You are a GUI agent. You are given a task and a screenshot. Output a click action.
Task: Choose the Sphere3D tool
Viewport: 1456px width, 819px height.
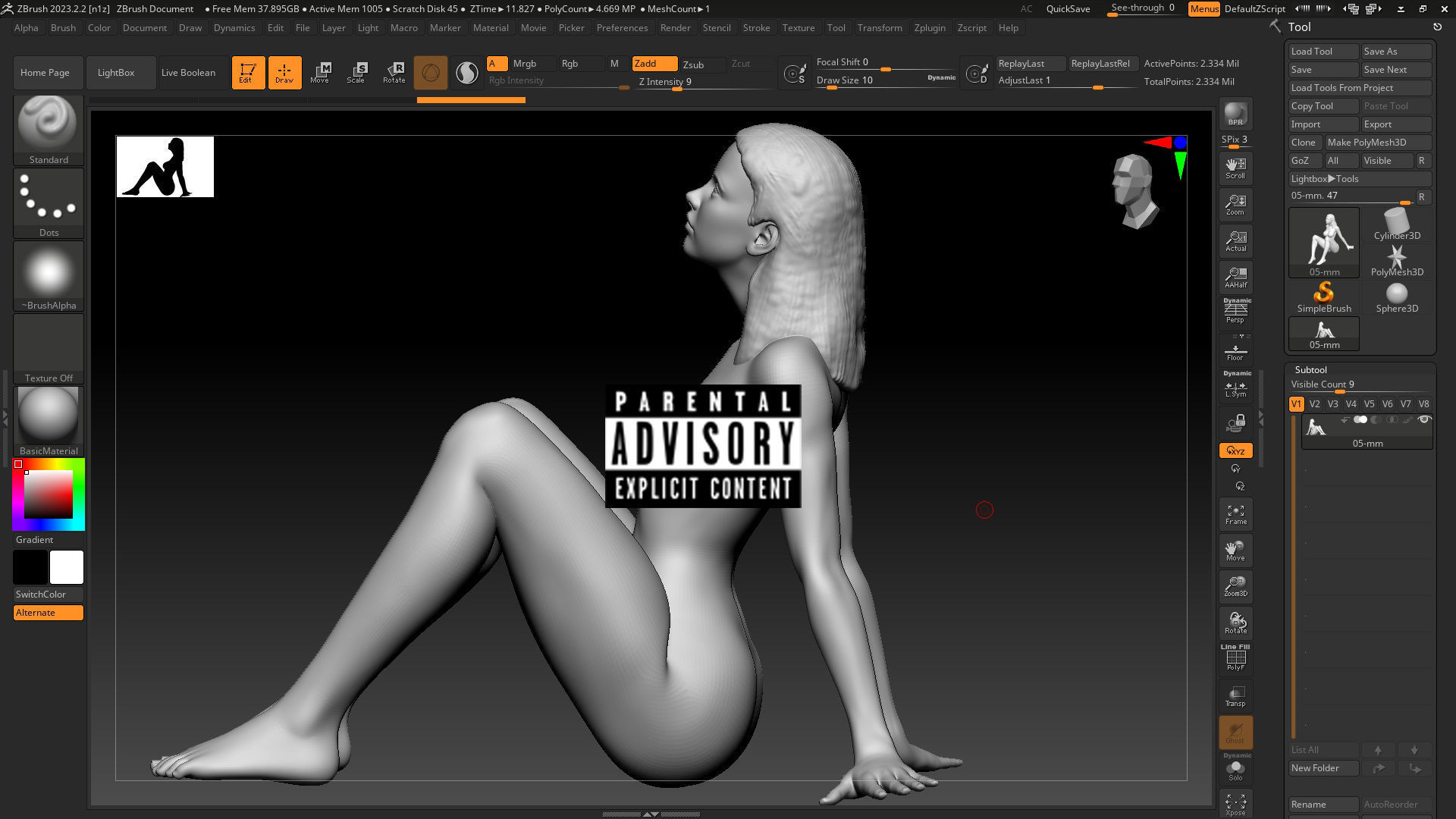pyautogui.click(x=1397, y=297)
